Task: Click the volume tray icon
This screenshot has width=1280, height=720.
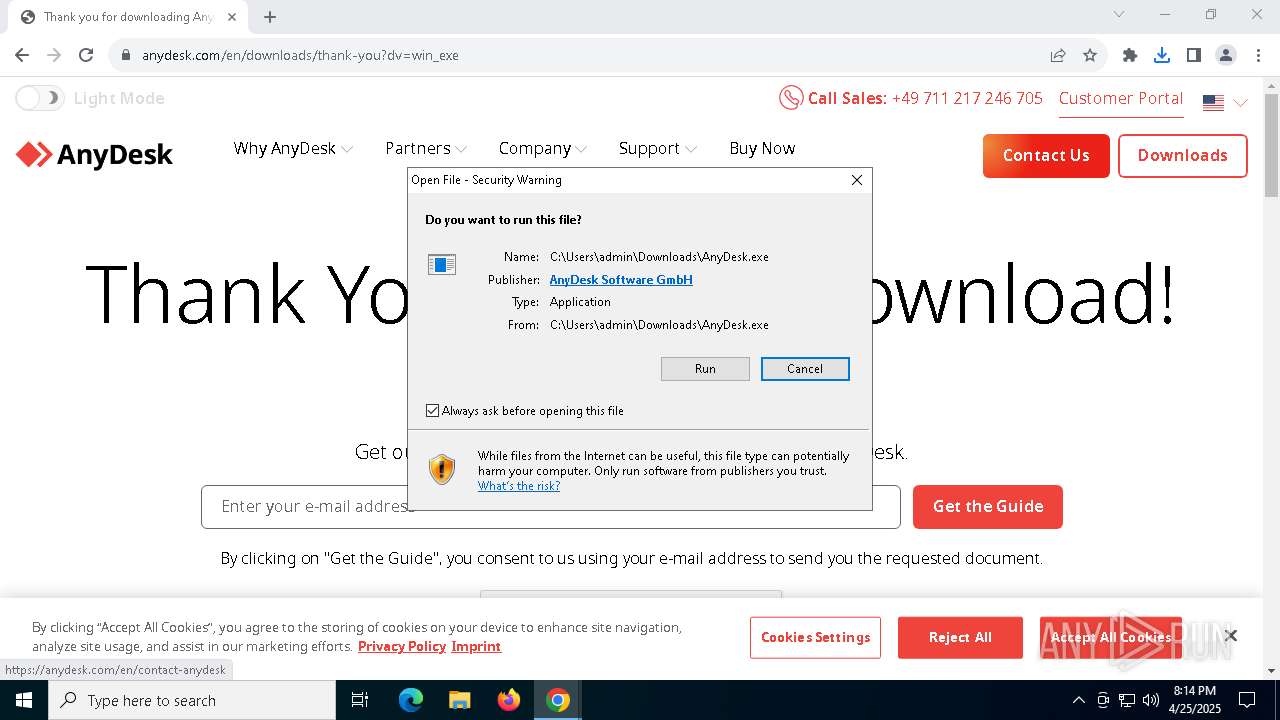Action: pyautogui.click(x=1151, y=700)
